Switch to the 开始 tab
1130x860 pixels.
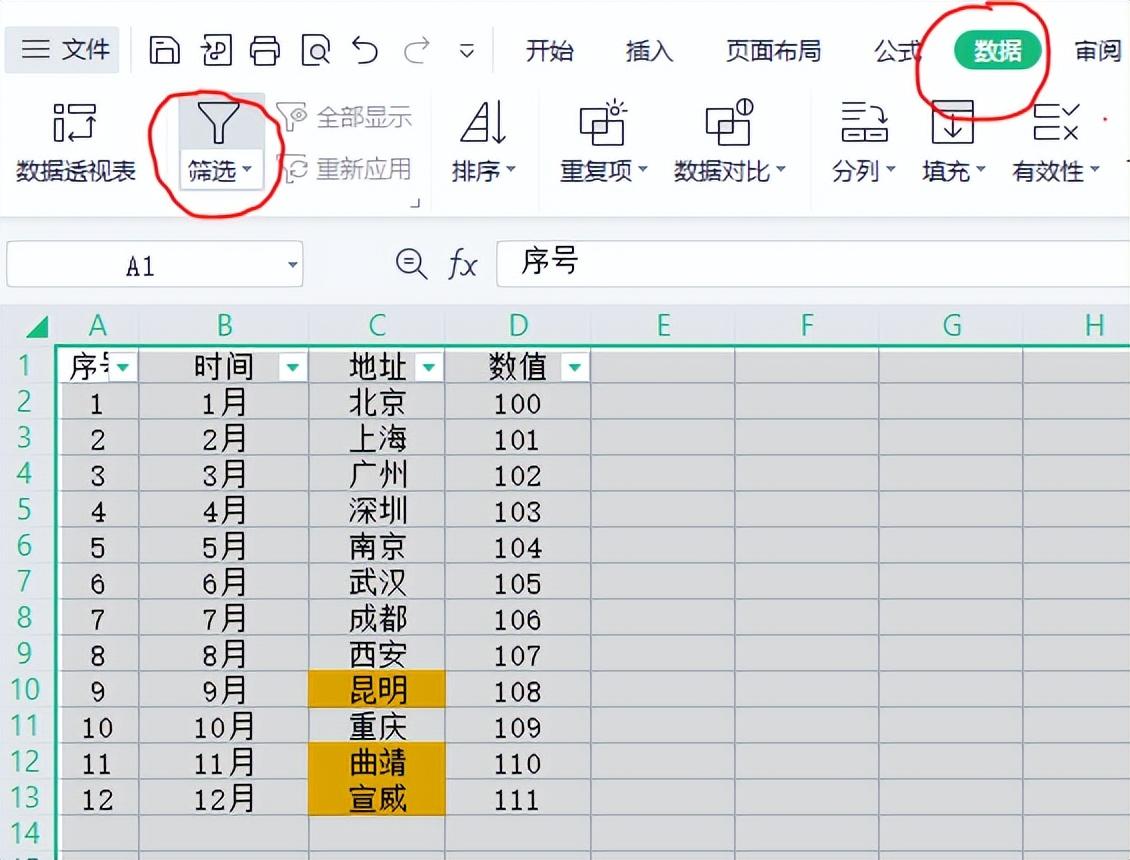550,50
